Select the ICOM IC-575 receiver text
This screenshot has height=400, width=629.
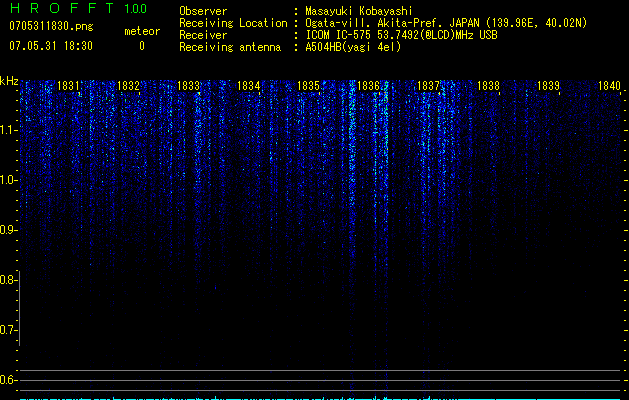click(401, 35)
